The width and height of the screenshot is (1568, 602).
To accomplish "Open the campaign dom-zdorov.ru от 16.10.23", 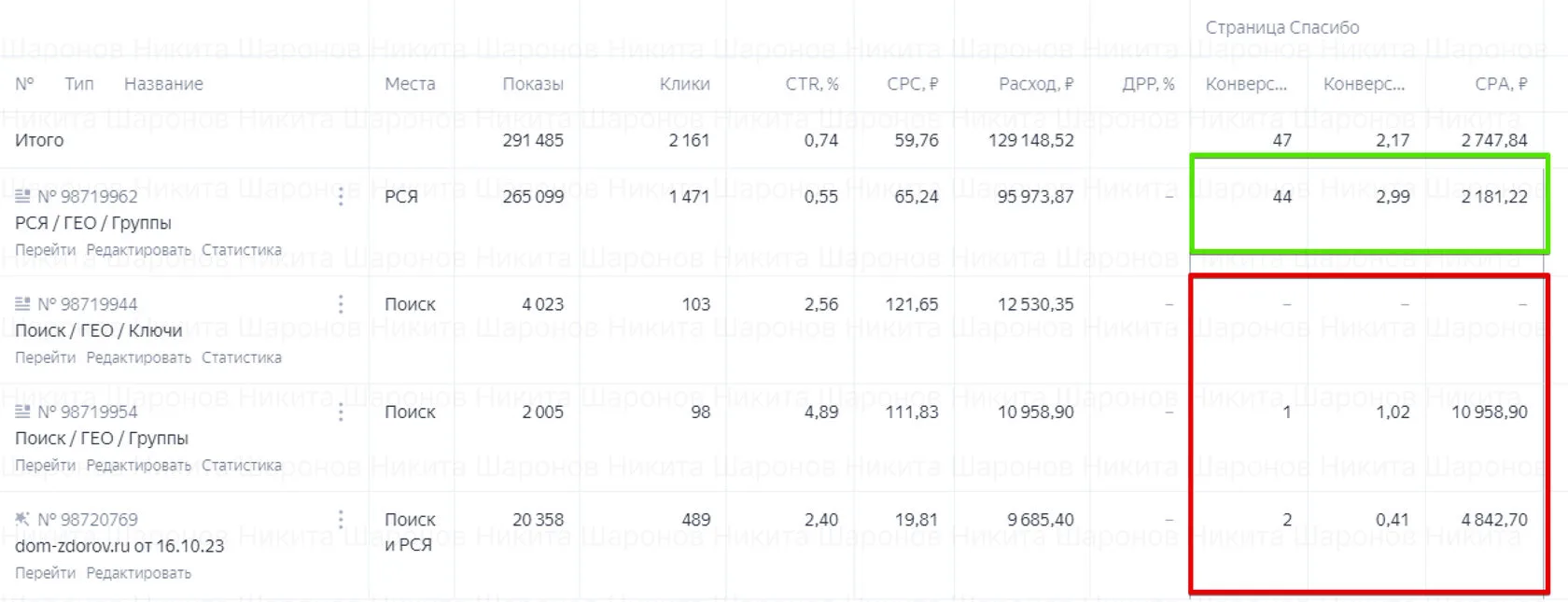I will click(x=119, y=546).
